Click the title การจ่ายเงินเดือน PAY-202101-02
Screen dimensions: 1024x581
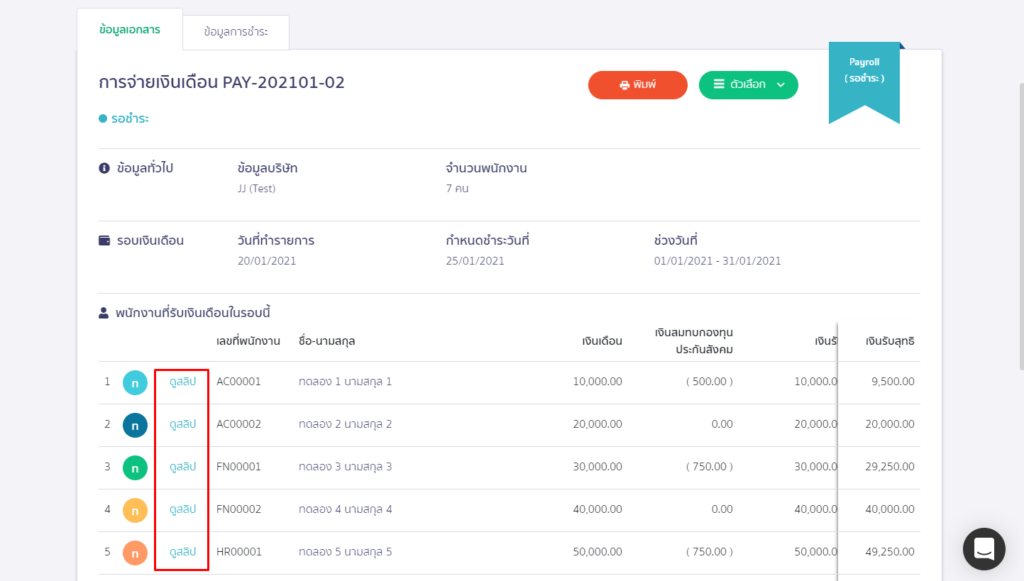click(221, 82)
